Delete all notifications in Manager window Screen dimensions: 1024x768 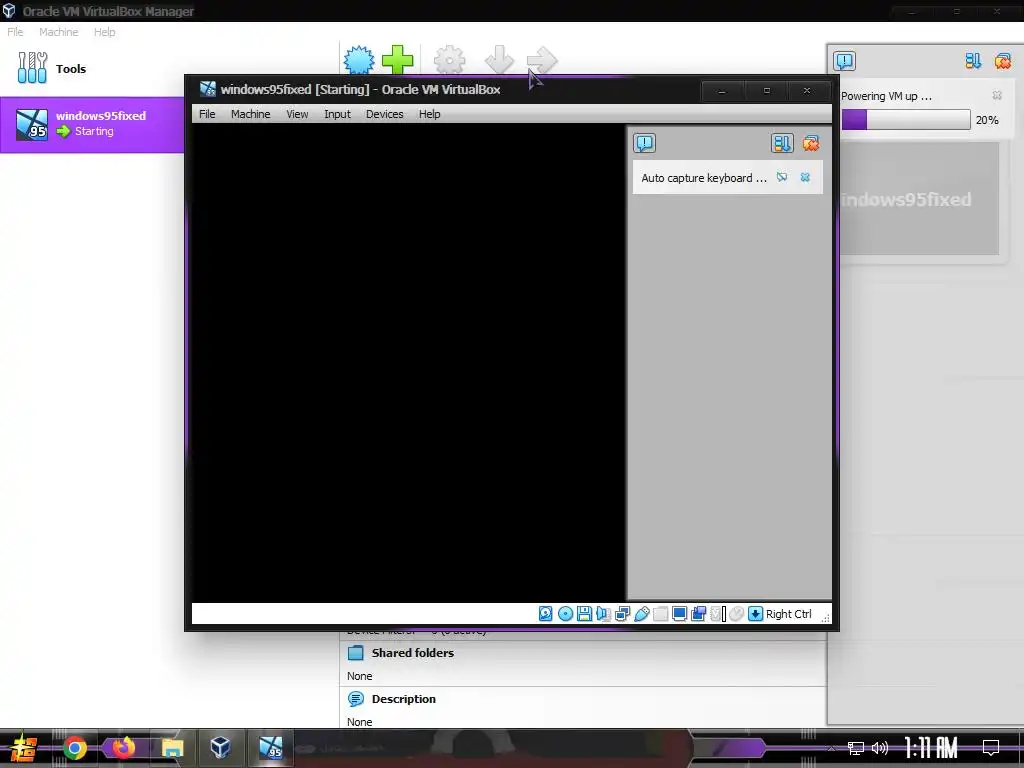[x=1002, y=61]
